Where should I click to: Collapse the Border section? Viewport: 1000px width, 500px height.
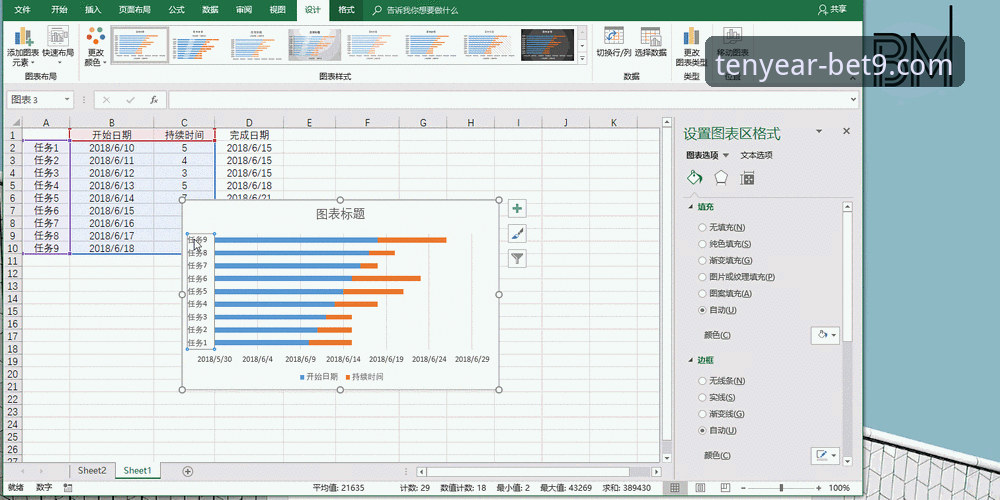[x=690, y=360]
